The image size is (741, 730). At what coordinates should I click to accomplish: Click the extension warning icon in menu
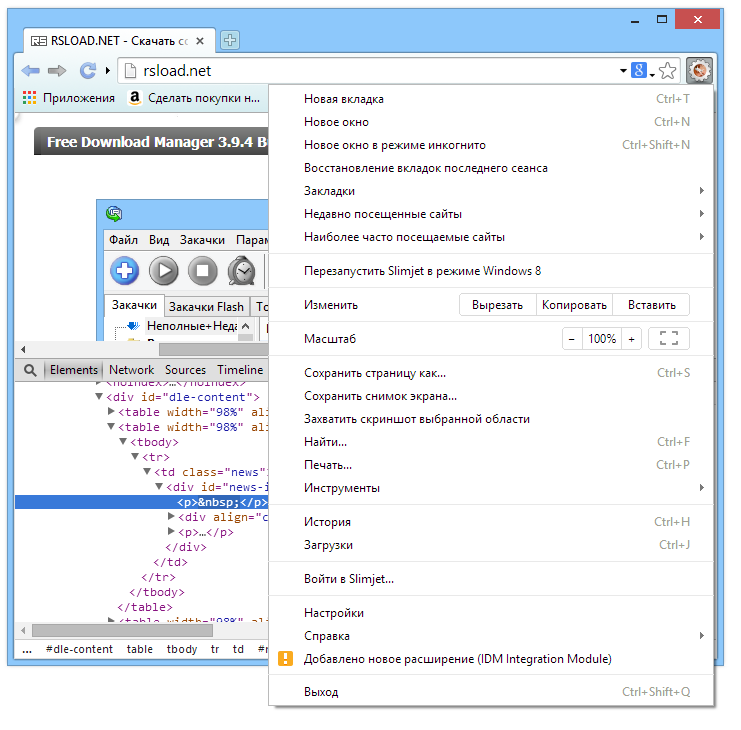click(x=285, y=658)
